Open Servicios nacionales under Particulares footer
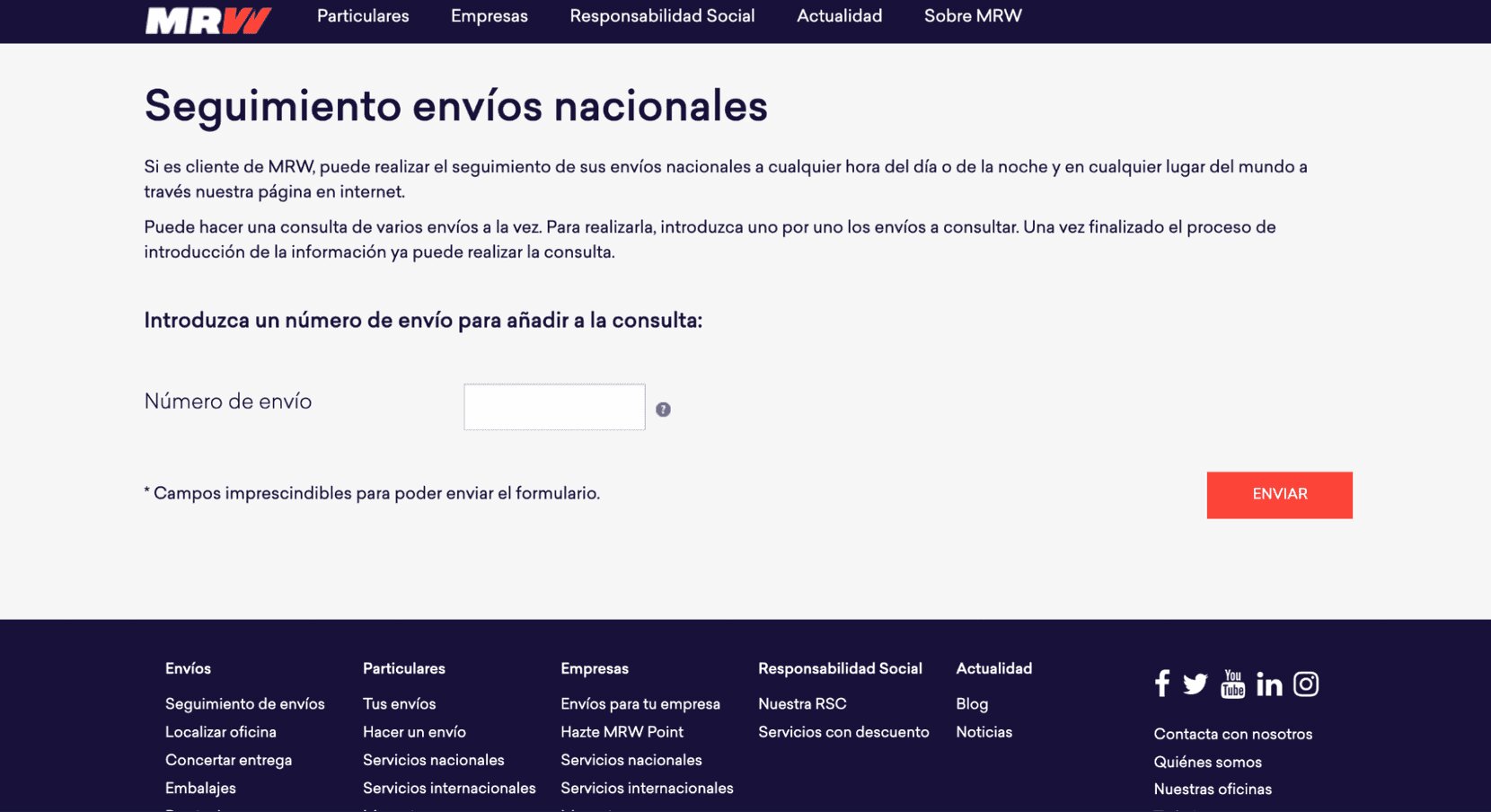This screenshot has height=812, width=1491. 434,760
